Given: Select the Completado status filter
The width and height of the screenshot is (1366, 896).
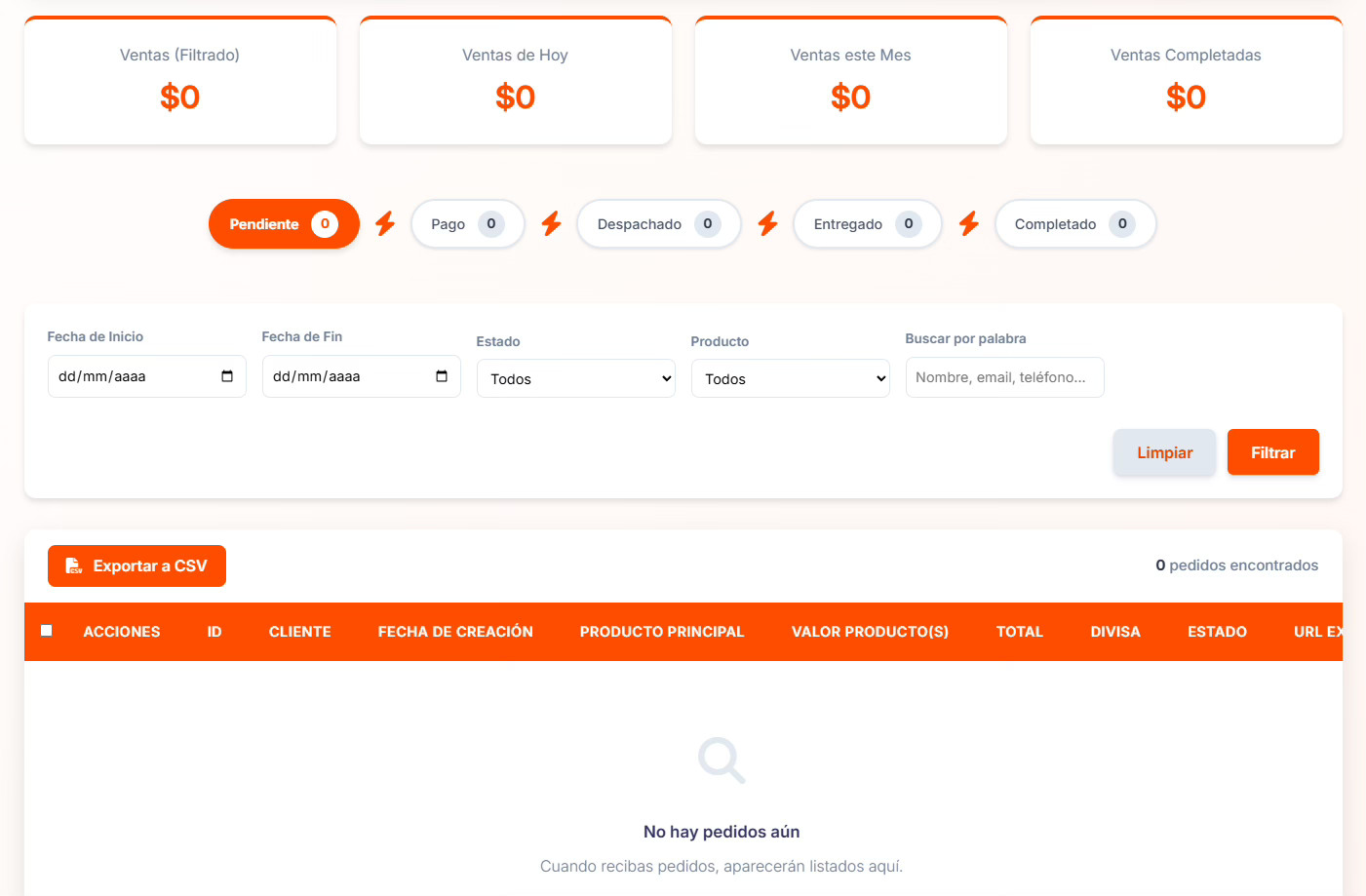Looking at the screenshot, I should tap(1075, 223).
